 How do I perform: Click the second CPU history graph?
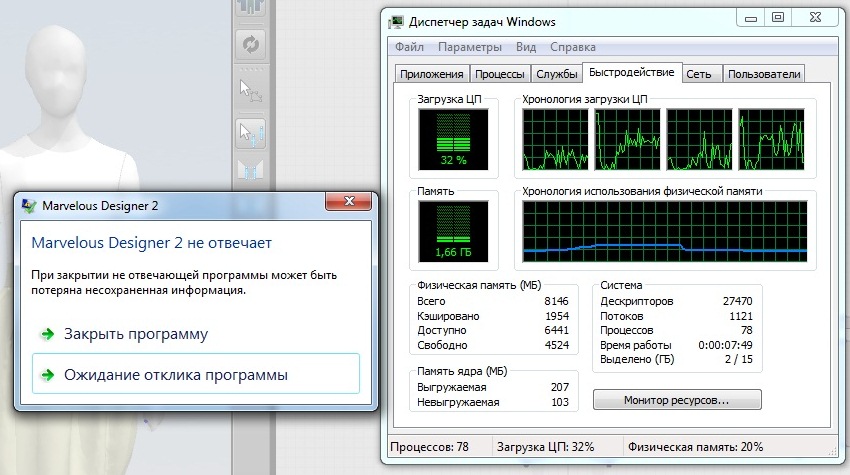[627, 139]
